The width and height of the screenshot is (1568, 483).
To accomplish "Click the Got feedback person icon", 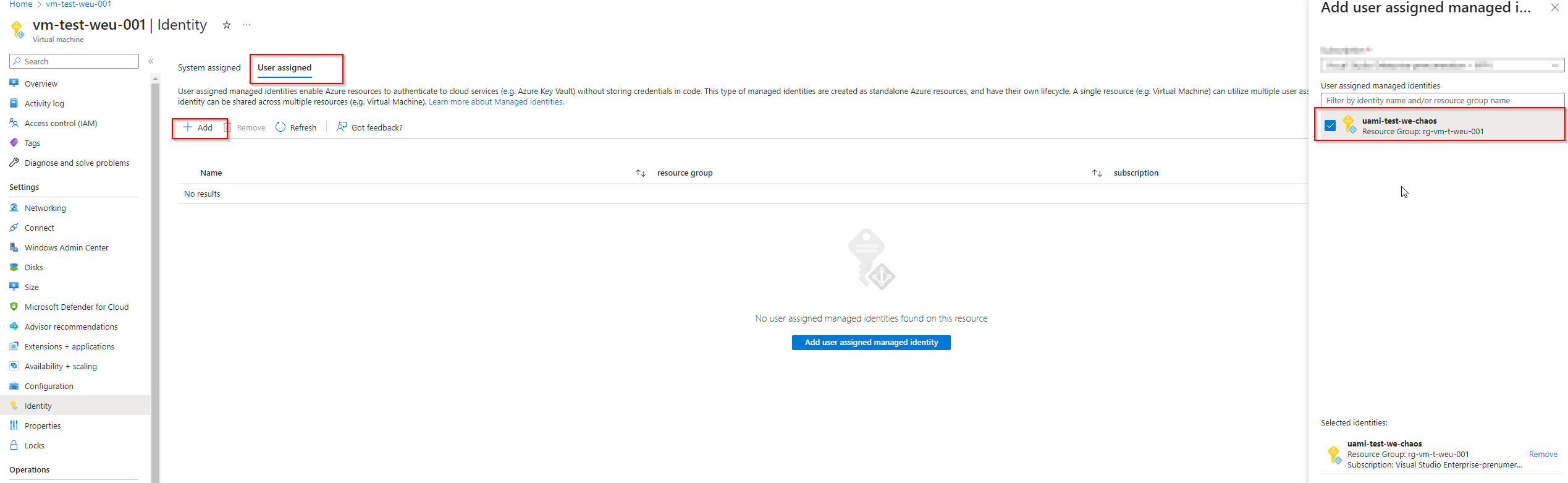I will click(x=342, y=127).
